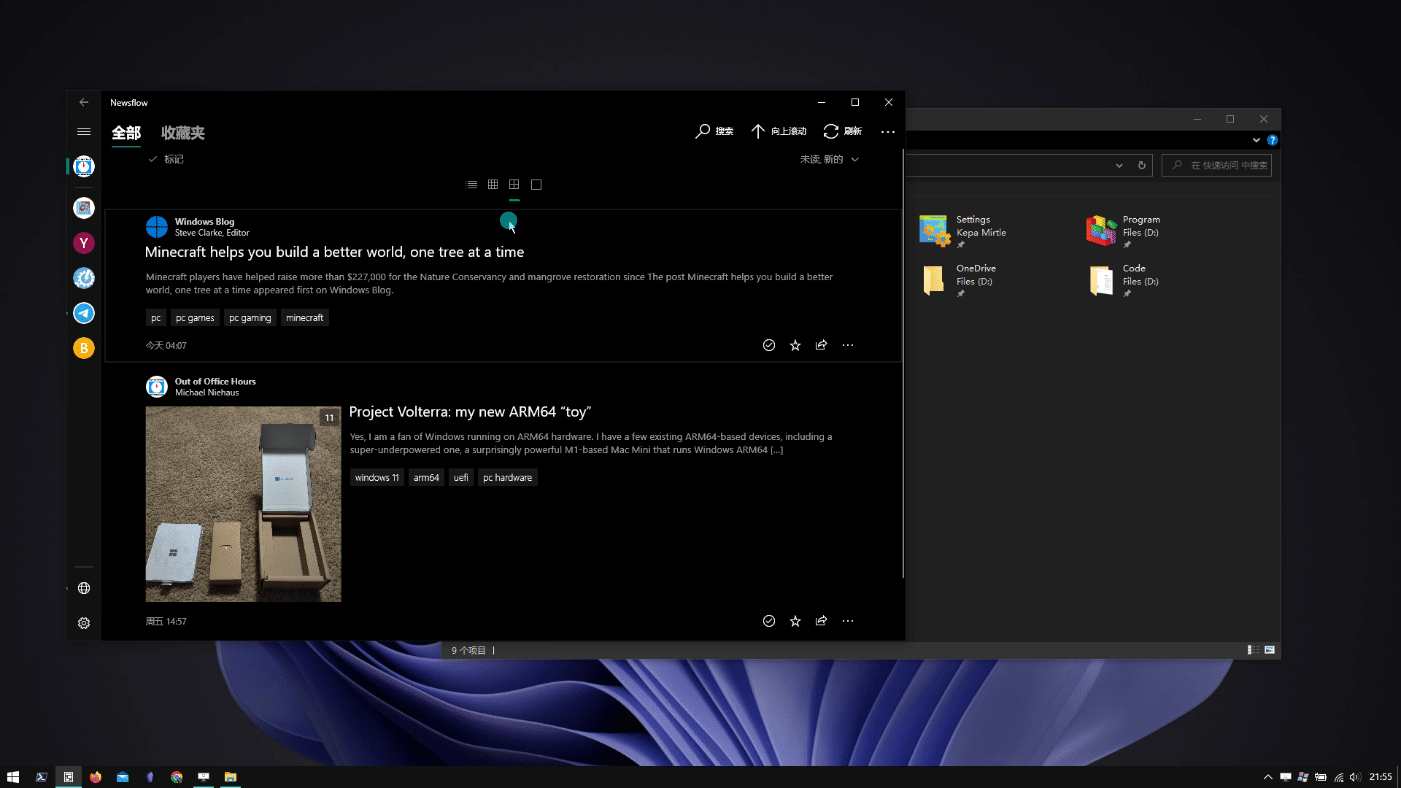Select the 'uefi' tag
The height and width of the screenshot is (788, 1401).
pos(461,478)
